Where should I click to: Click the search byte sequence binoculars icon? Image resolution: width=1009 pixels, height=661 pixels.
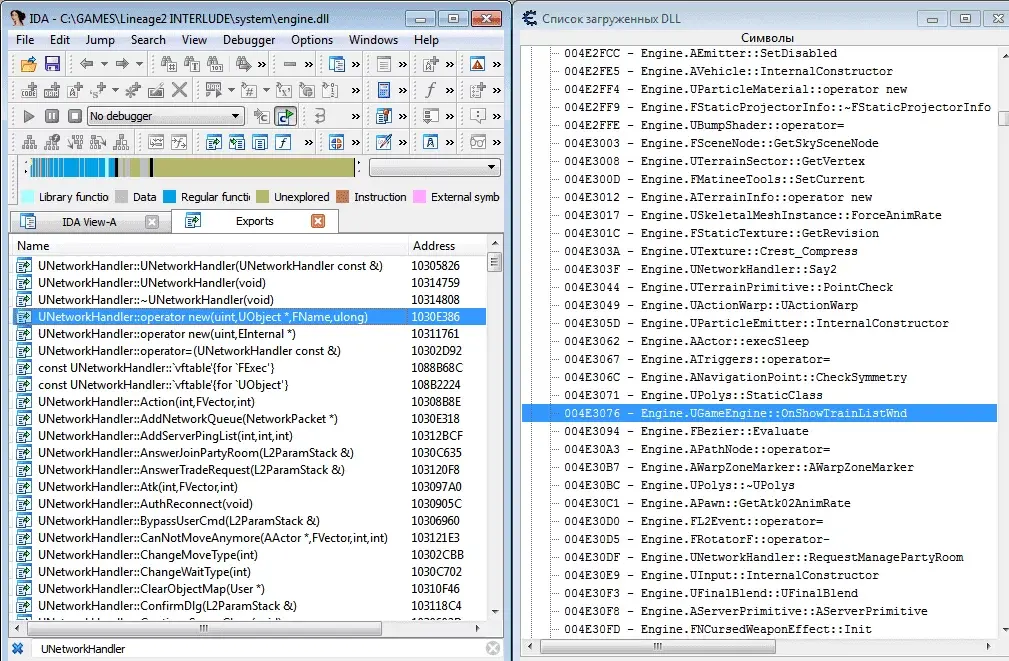[x=215, y=64]
